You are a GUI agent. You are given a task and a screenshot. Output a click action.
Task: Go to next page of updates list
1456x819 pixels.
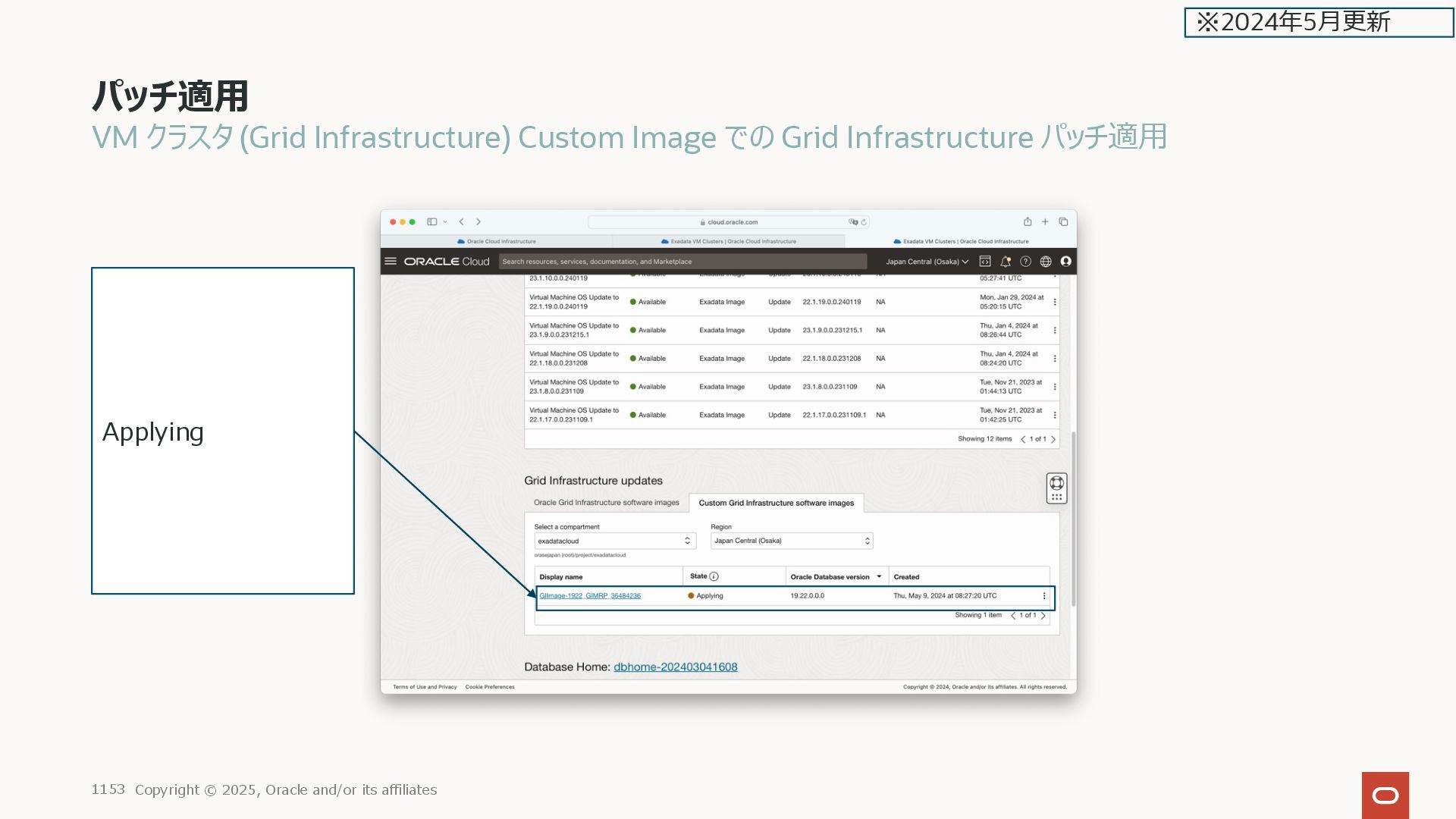[x=1053, y=439]
